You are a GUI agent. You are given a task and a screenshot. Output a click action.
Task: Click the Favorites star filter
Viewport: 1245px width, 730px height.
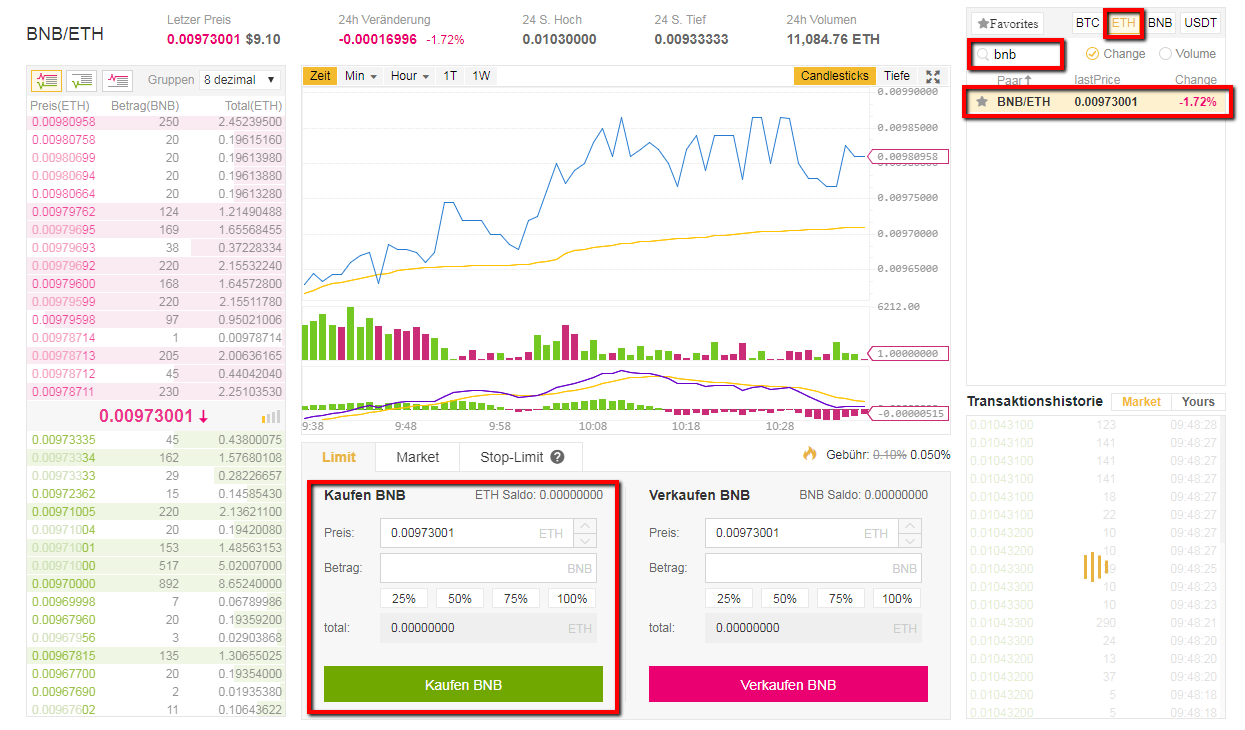[1007, 23]
